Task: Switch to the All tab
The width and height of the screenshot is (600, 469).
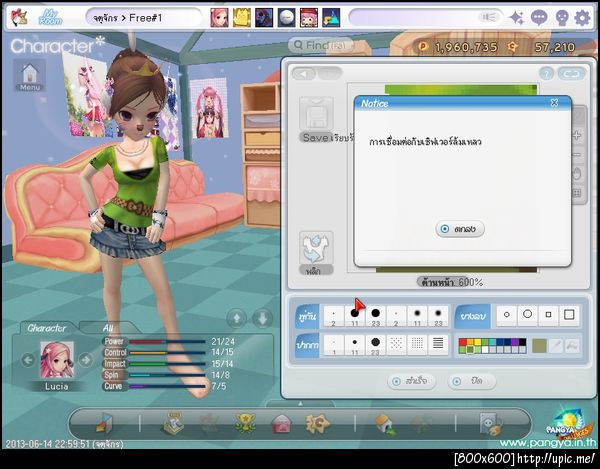Action: (108, 328)
